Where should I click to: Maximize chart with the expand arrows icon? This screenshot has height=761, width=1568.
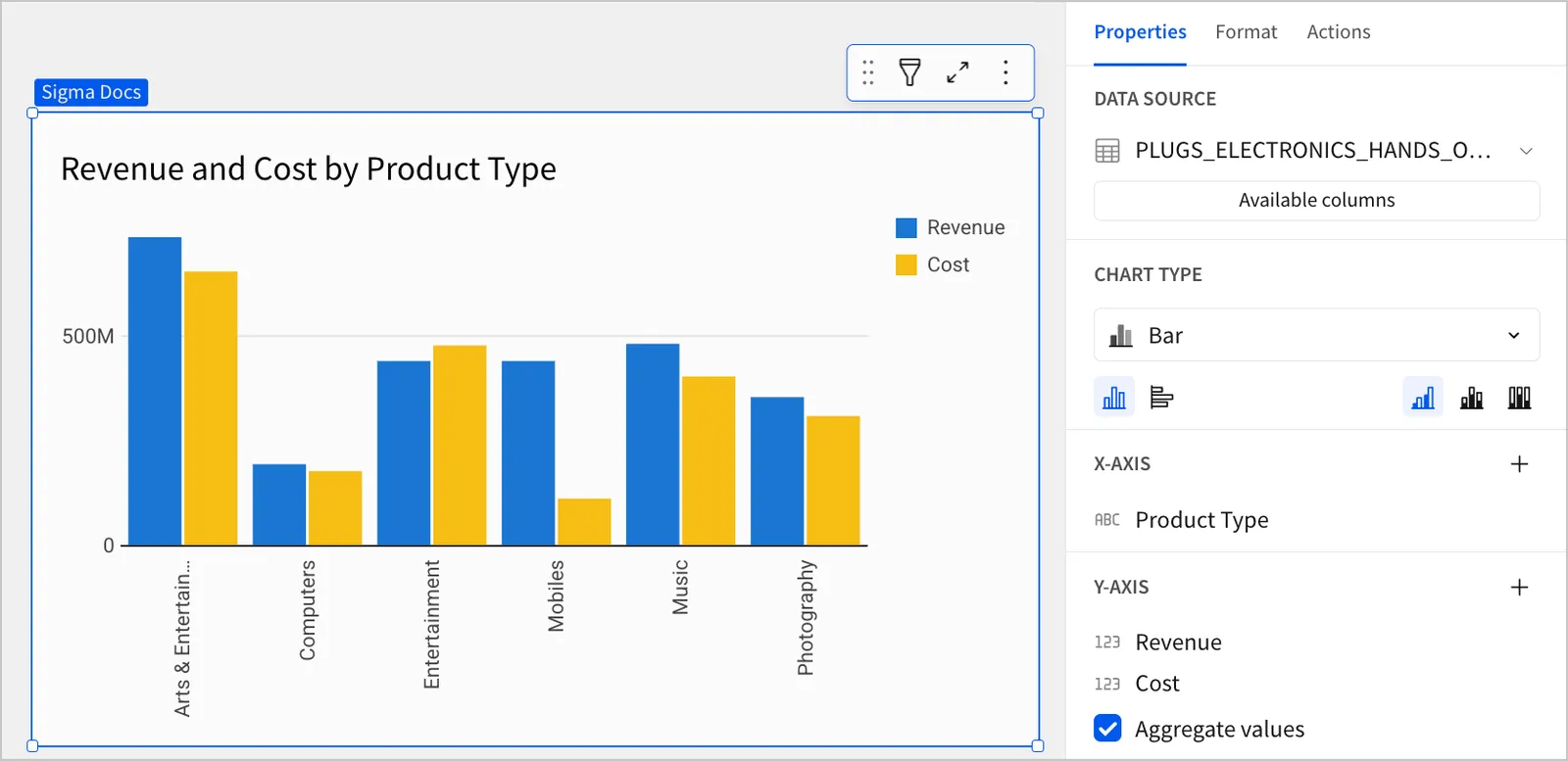pyautogui.click(x=957, y=72)
